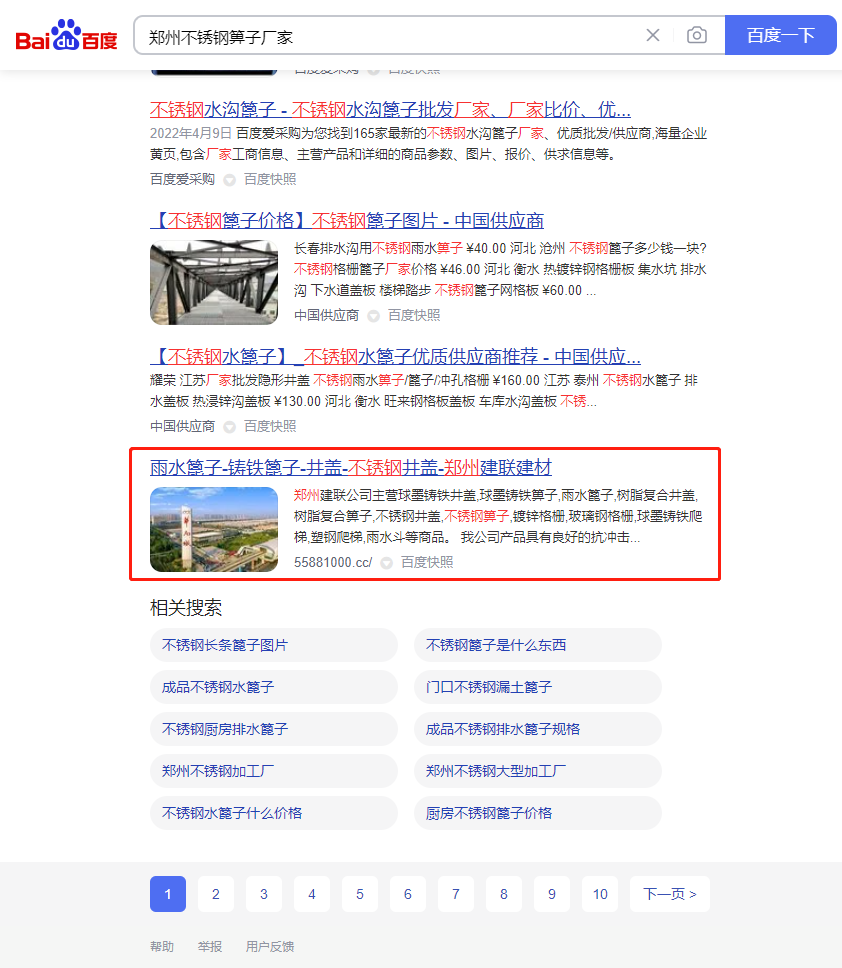This screenshot has width=842, height=968.
Task: Open the 帮助 footer link
Action: pyautogui.click(x=162, y=946)
